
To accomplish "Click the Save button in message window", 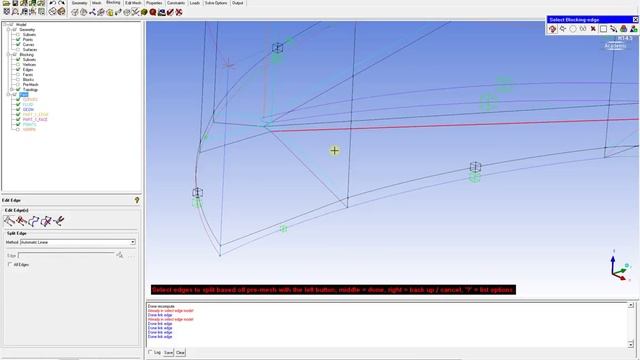I will [168, 352].
